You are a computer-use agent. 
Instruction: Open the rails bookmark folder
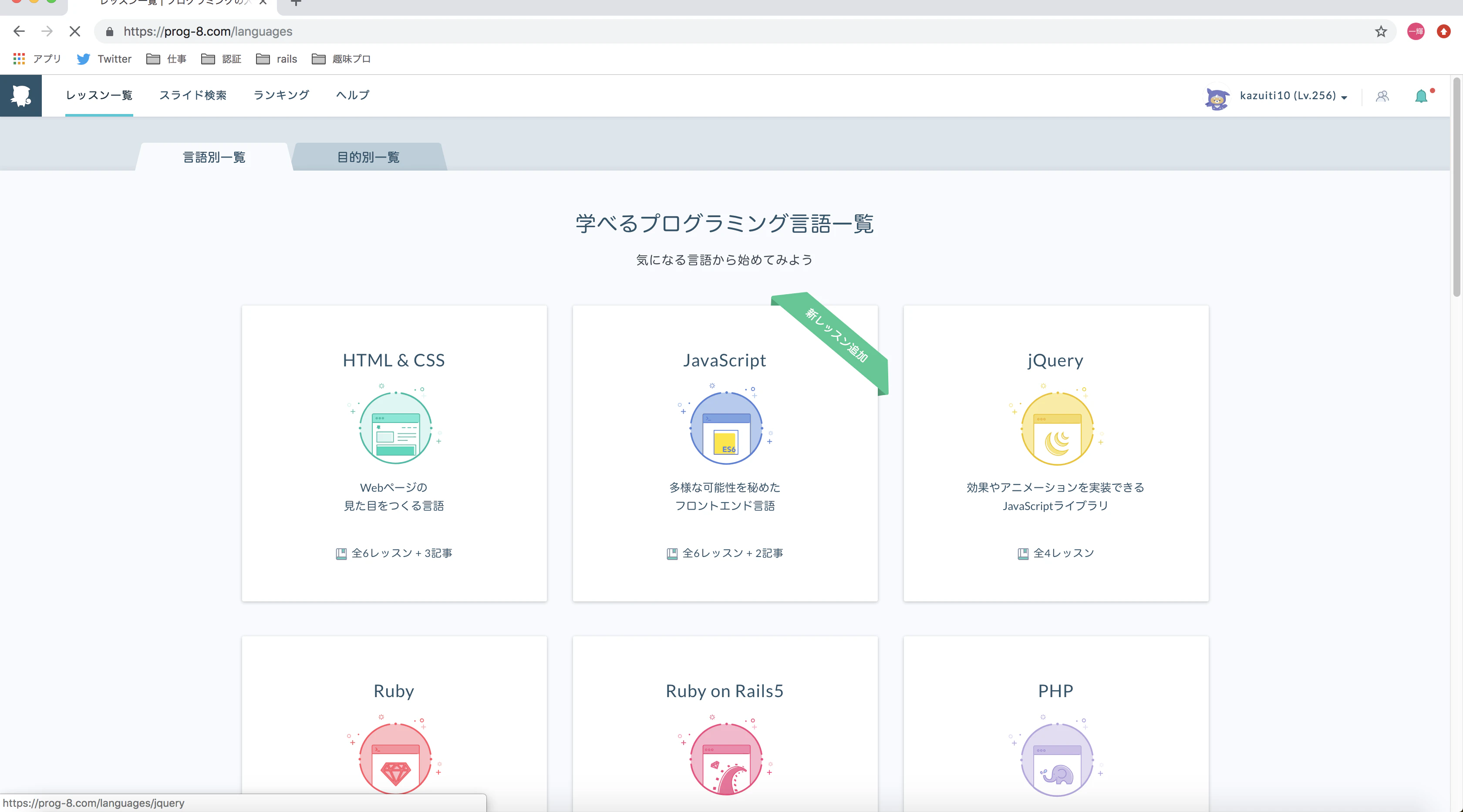pos(276,58)
